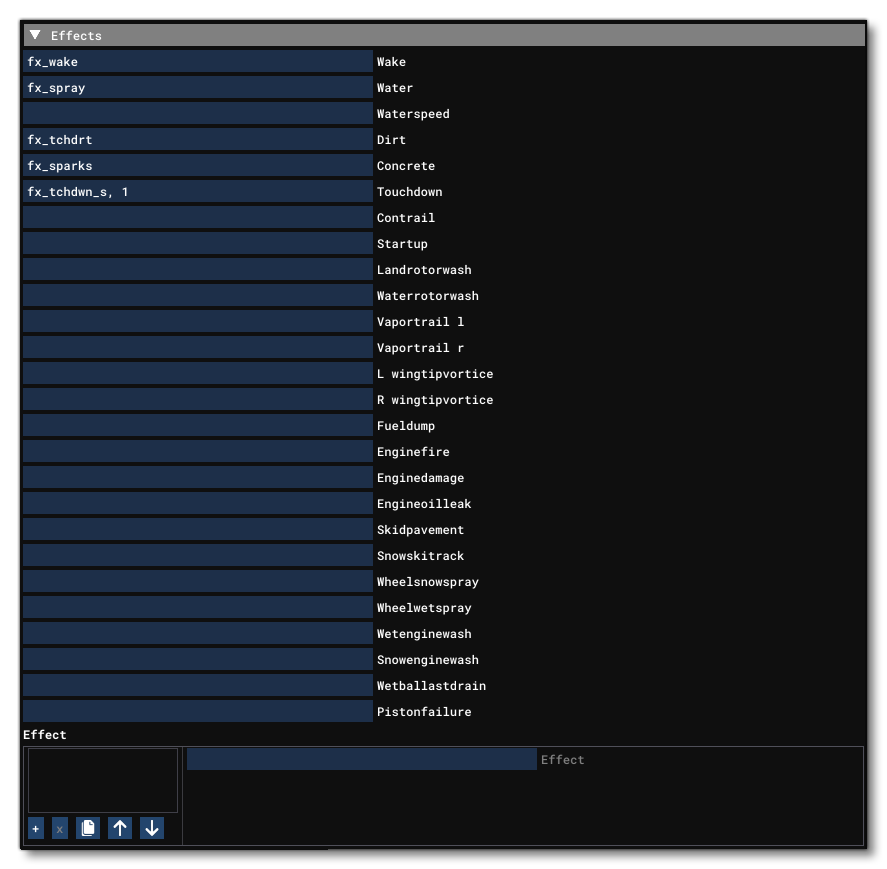Edit the Touchdown field with fx_tchdwn_s
Screen dimensions: 887x869
coord(197,191)
